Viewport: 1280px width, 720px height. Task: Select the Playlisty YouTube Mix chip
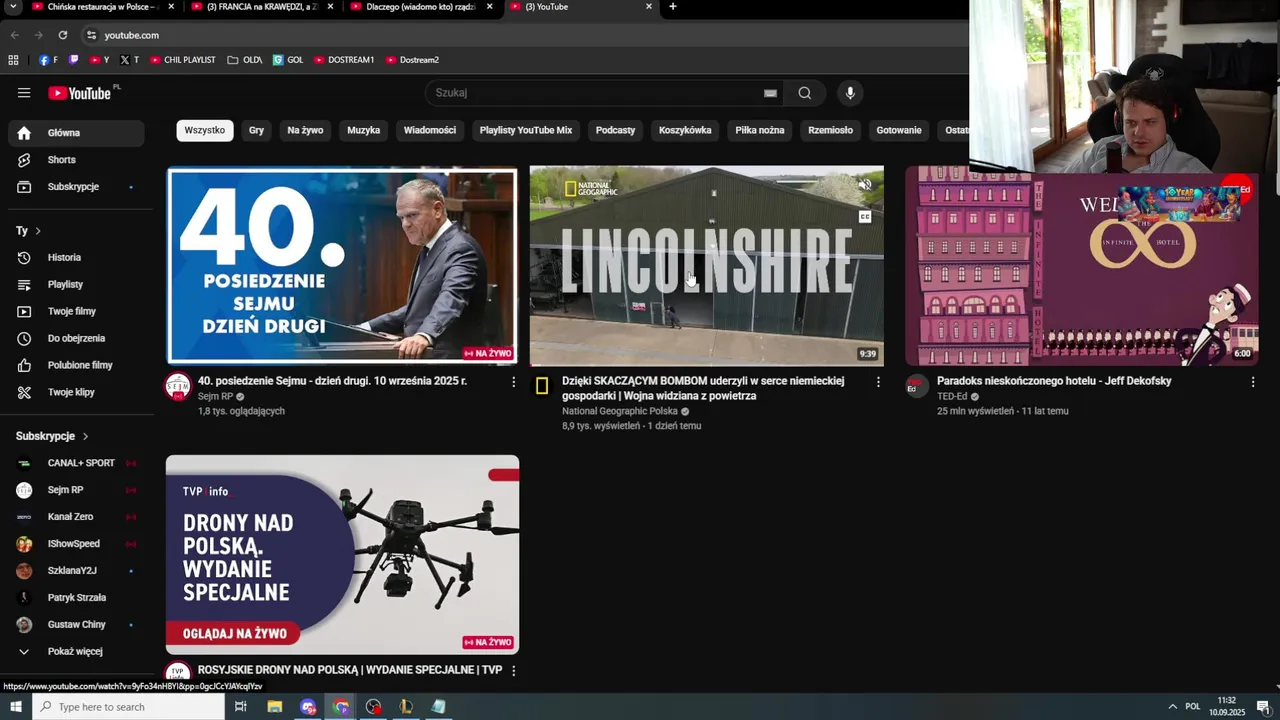[526, 130]
